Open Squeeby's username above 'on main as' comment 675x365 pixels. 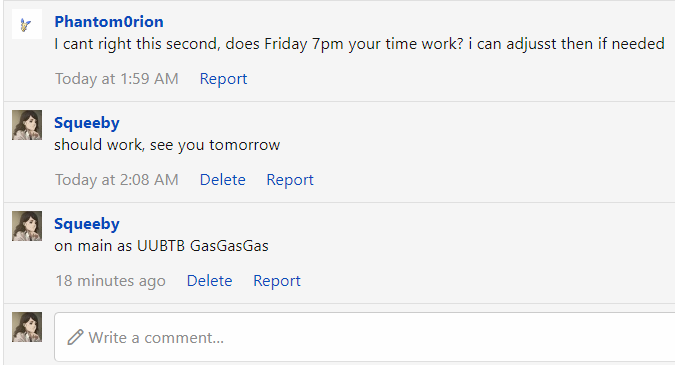pos(87,224)
